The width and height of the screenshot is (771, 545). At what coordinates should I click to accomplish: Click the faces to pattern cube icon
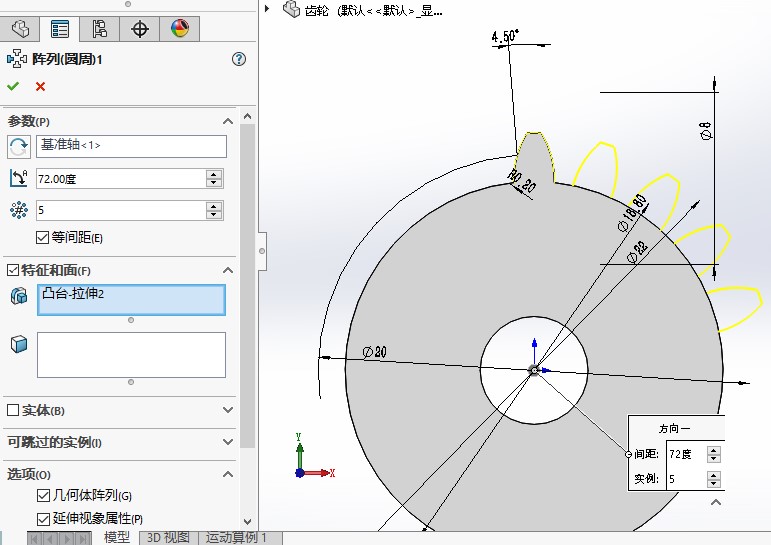tap(19, 344)
